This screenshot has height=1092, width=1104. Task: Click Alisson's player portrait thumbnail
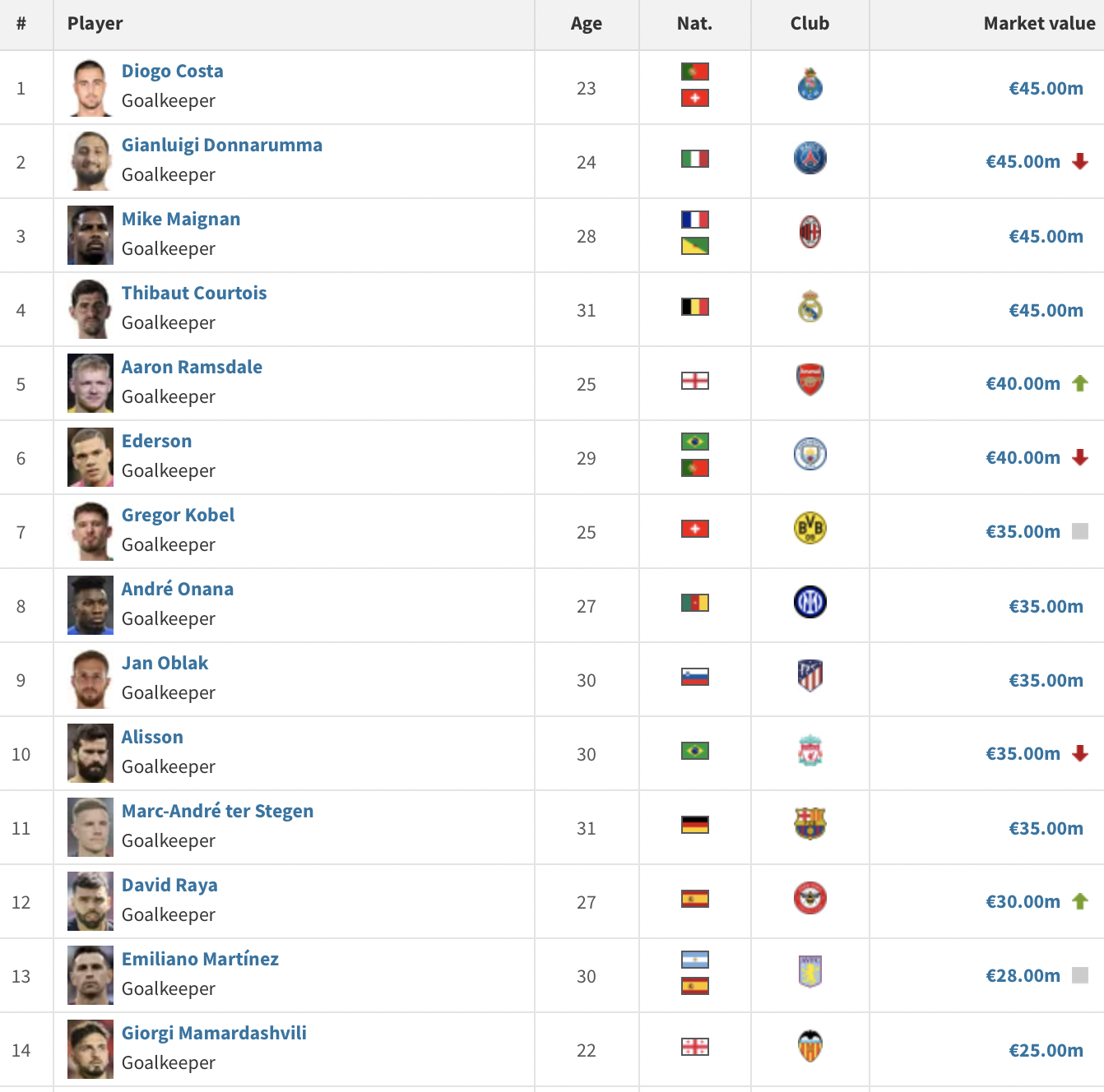[x=90, y=753]
